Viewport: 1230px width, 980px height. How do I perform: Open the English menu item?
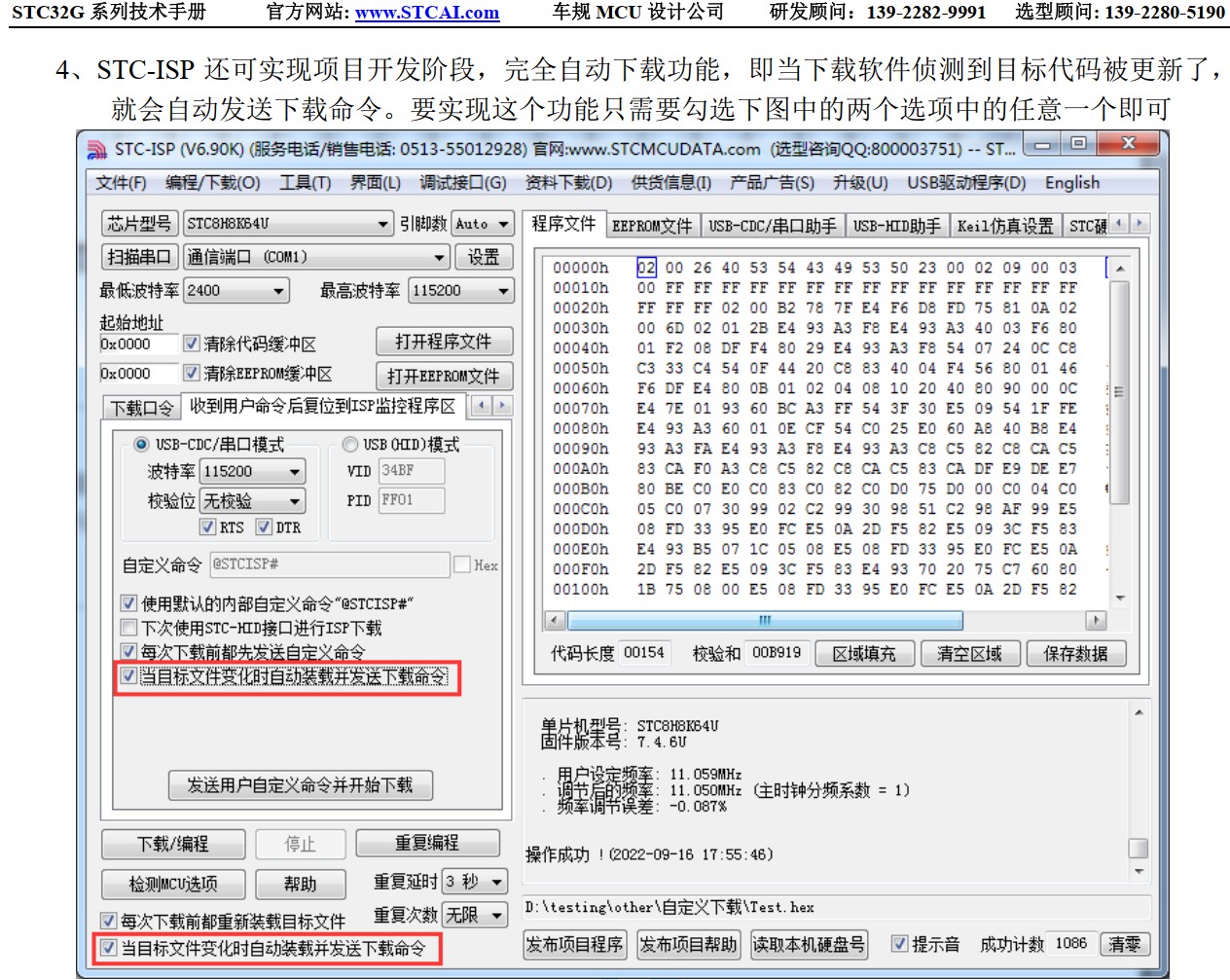pos(1072,183)
